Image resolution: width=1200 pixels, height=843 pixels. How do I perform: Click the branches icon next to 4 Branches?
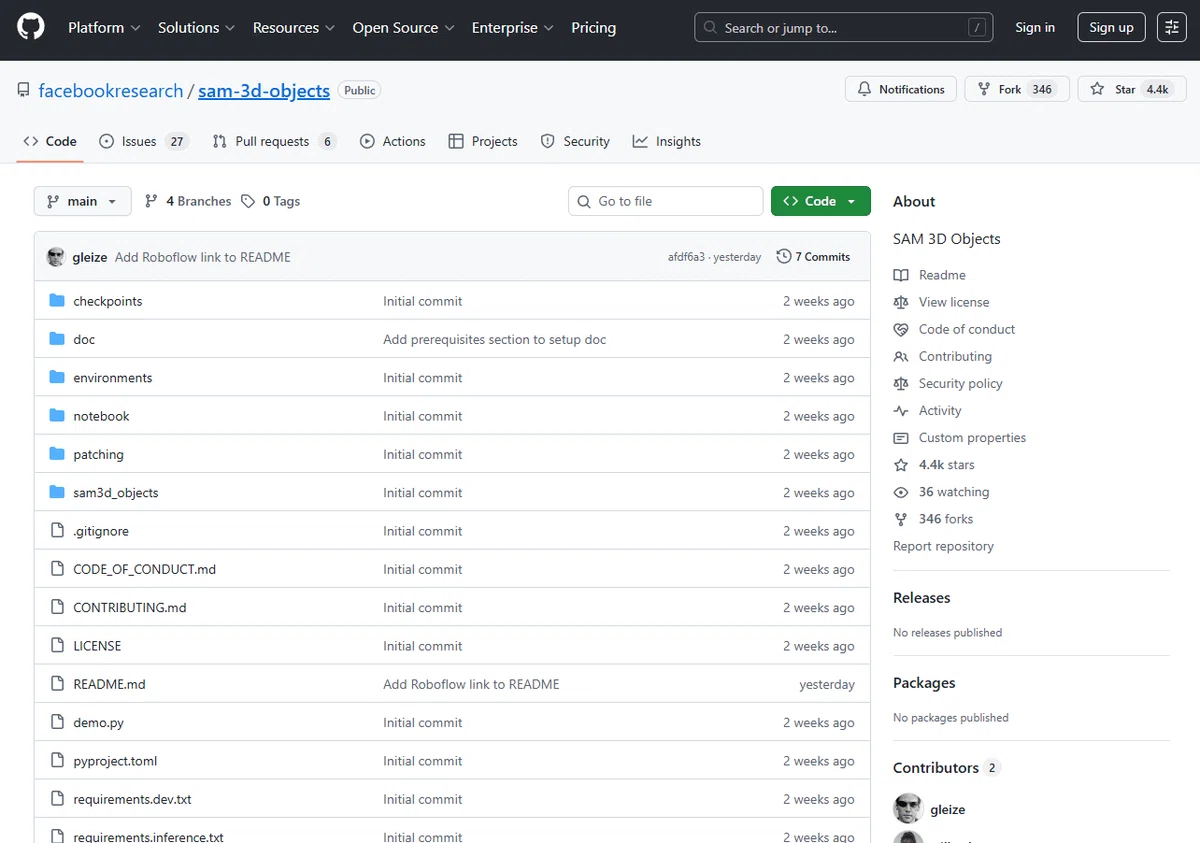(x=151, y=201)
